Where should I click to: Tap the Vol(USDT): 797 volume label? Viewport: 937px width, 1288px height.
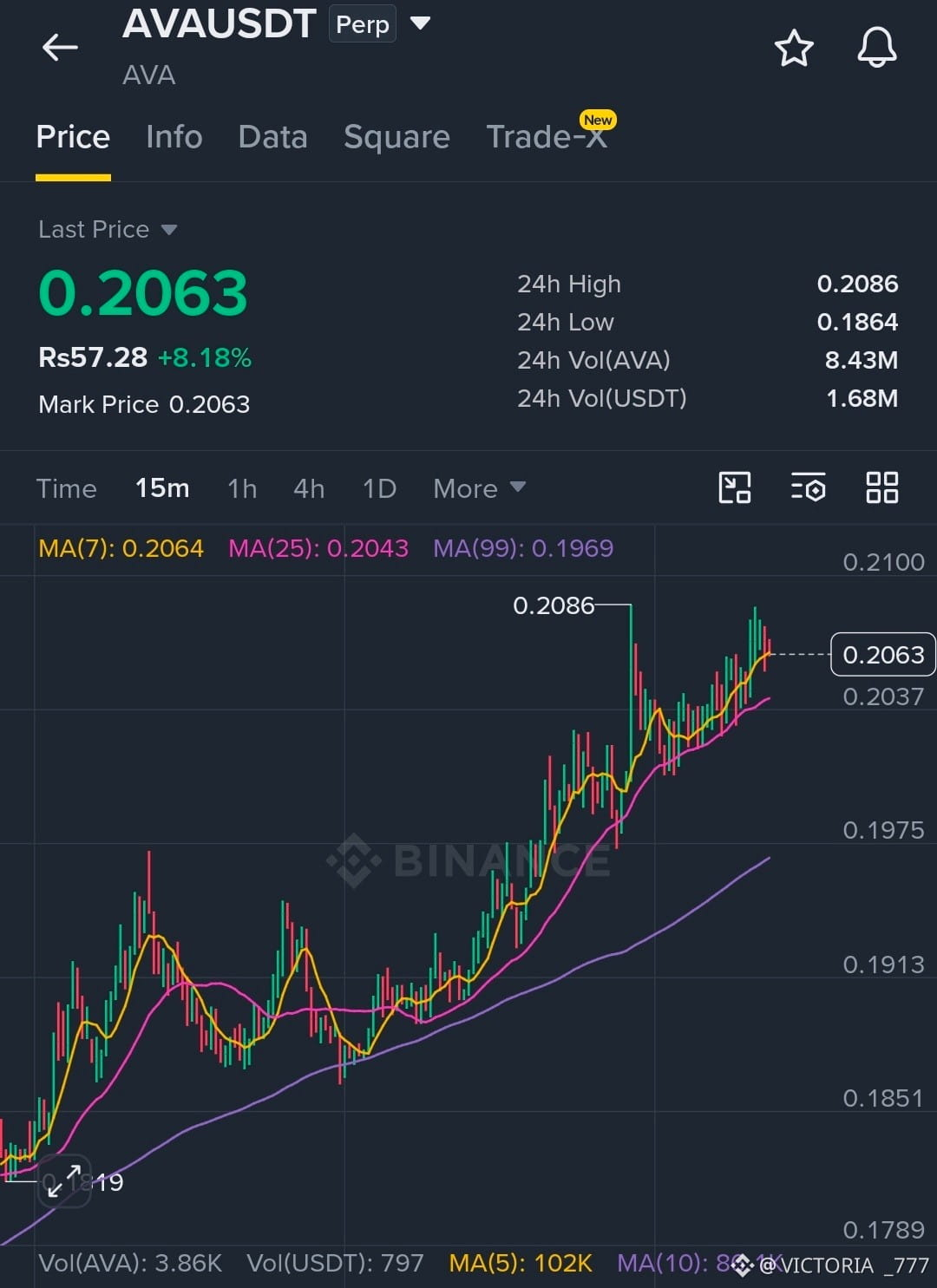[x=335, y=1263]
